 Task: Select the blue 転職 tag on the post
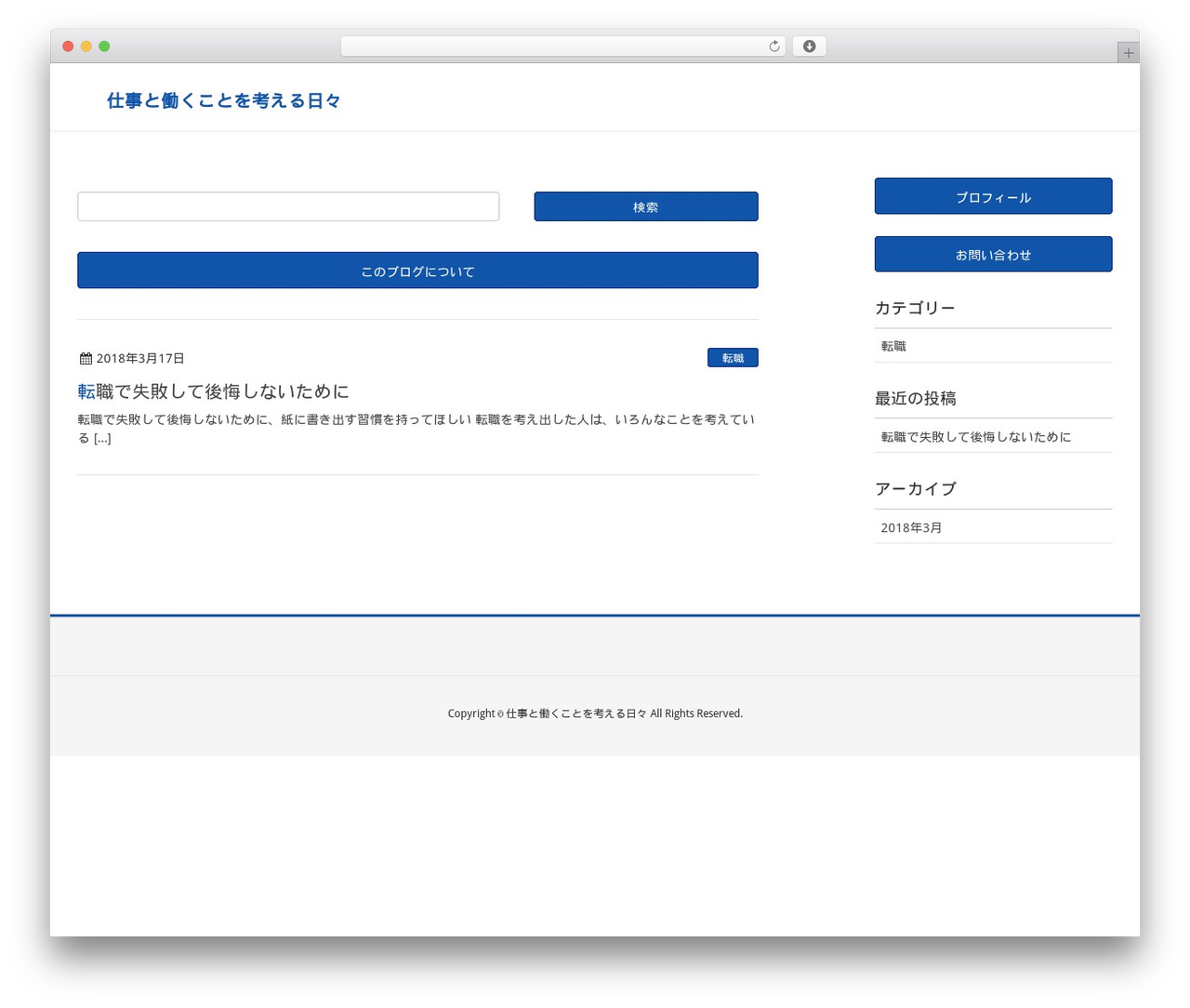click(733, 358)
